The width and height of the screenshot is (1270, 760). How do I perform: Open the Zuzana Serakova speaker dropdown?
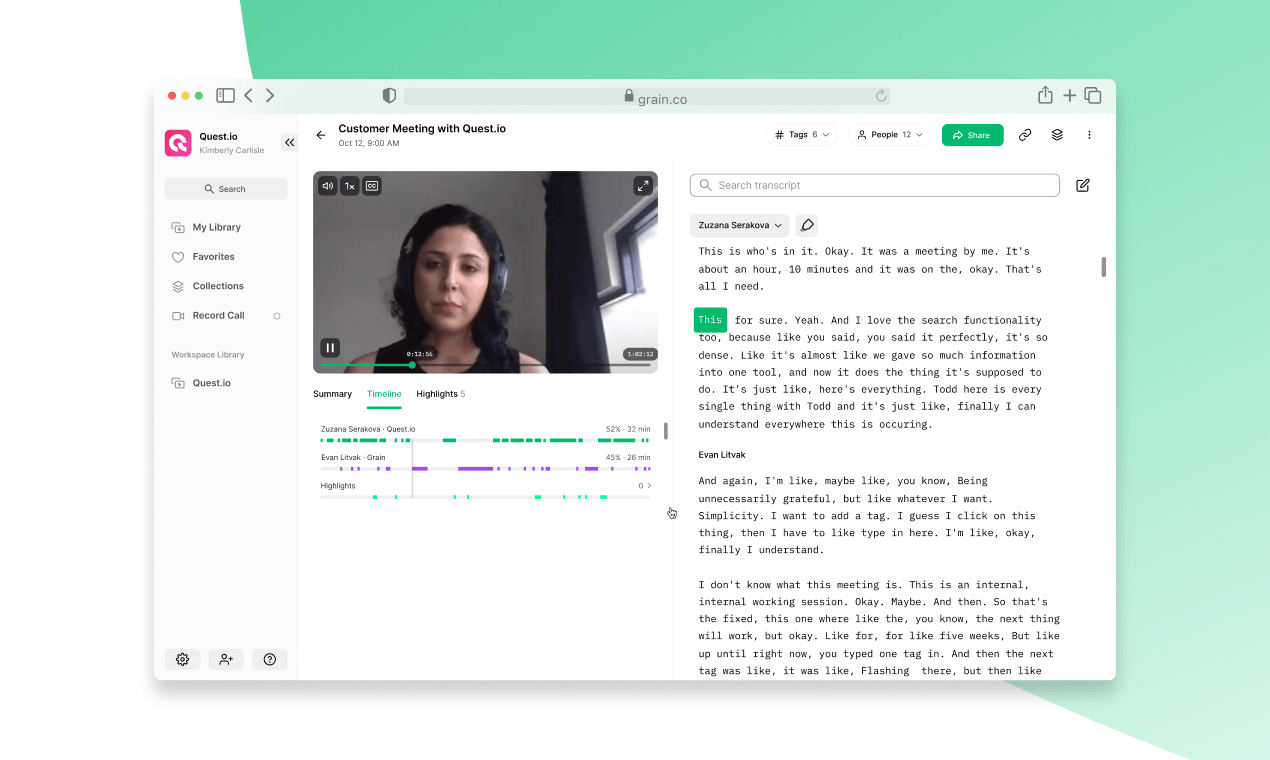point(739,225)
